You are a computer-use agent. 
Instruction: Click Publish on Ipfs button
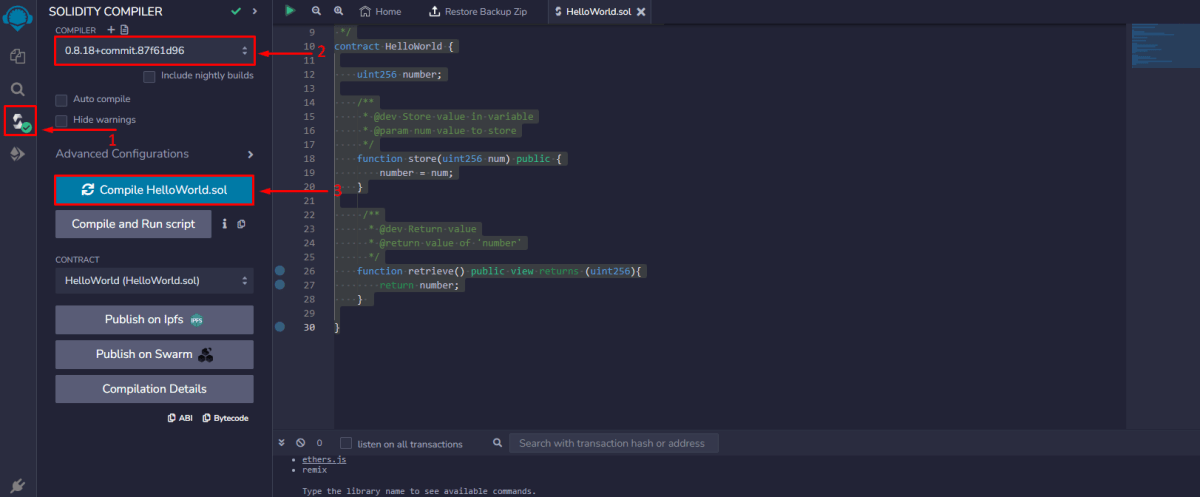(x=155, y=320)
